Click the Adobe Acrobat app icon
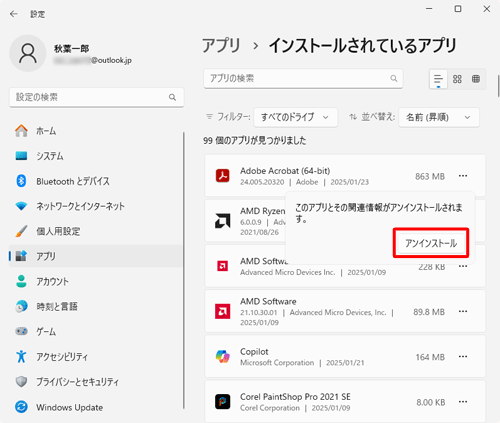 click(x=222, y=176)
